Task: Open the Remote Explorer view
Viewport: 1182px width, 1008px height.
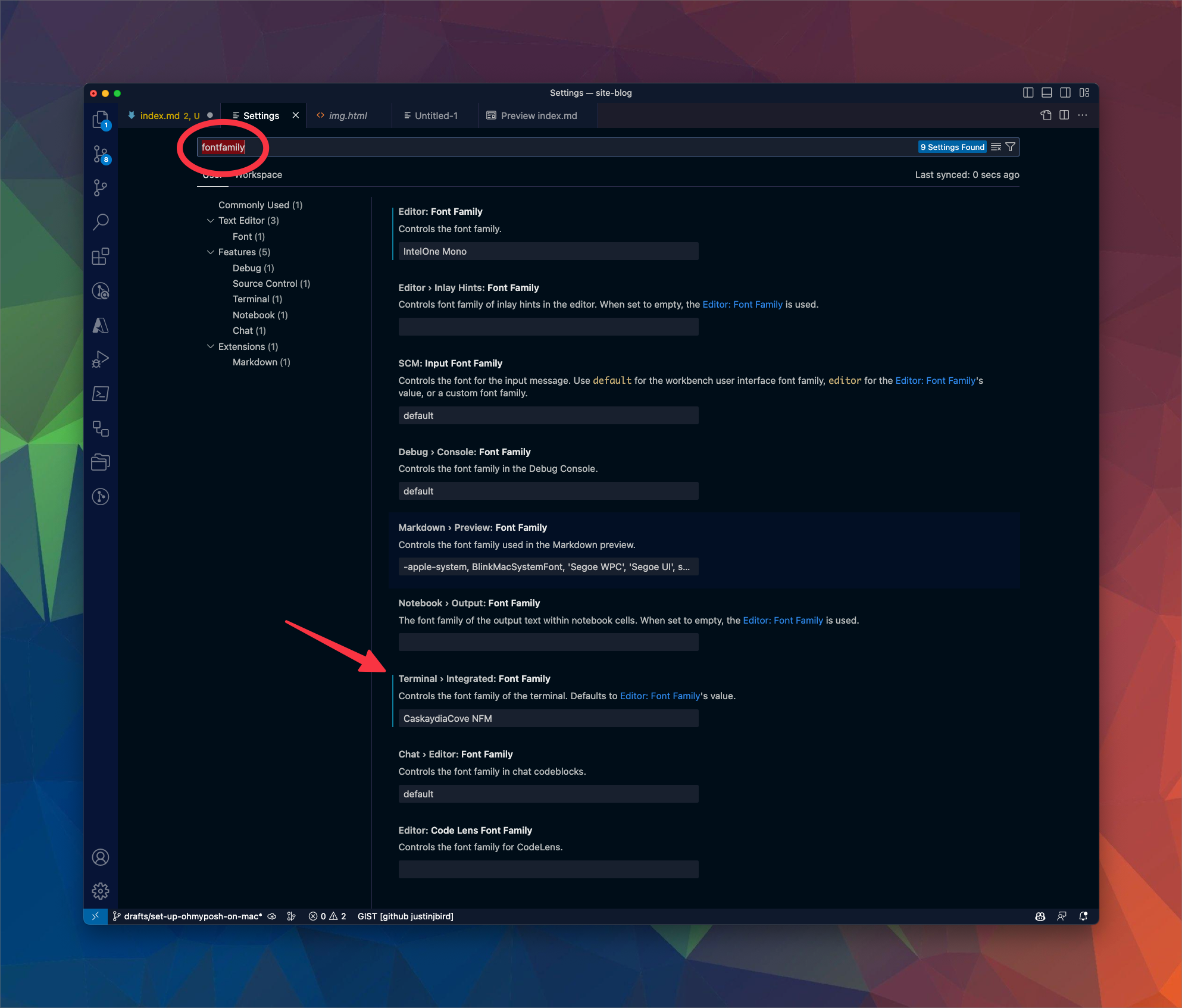Action: pyautogui.click(x=101, y=428)
